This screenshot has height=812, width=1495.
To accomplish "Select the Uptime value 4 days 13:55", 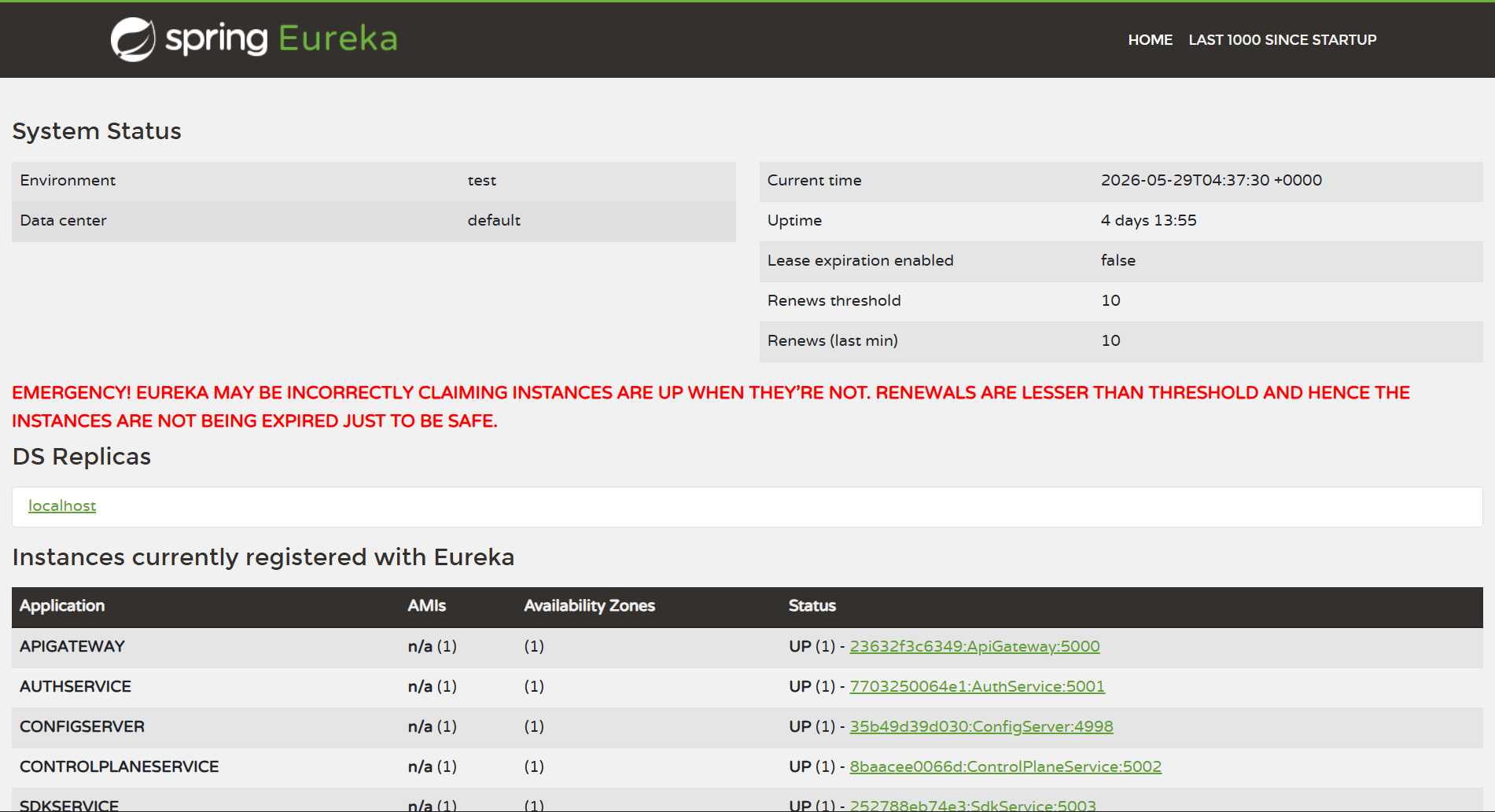I will (1148, 220).
